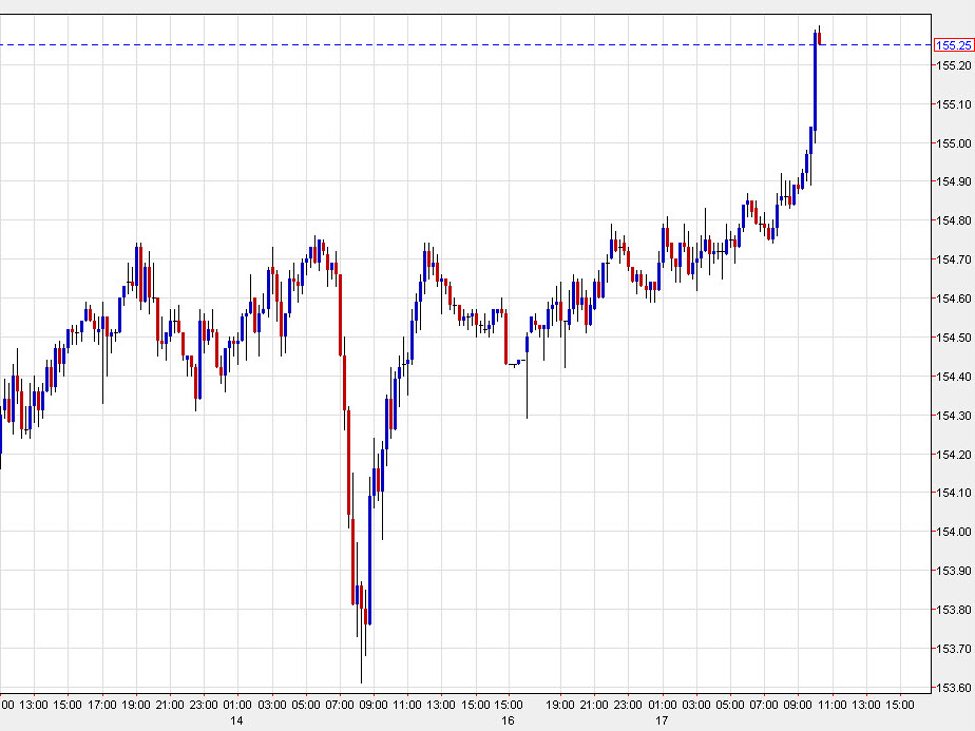The width and height of the screenshot is (975, 731).
Task: Select the dashed blue price line
Action: click(500, 45)
